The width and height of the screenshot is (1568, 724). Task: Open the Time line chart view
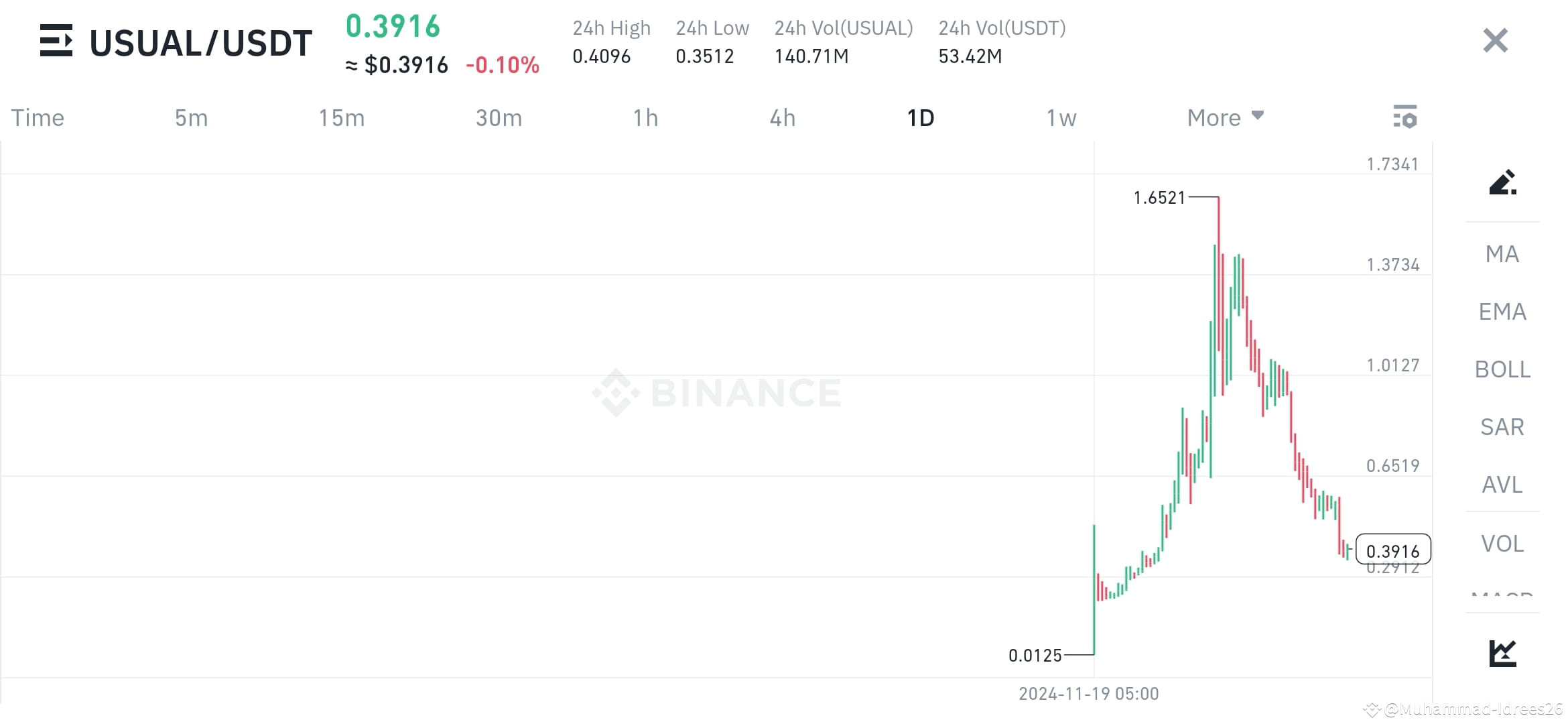(x=37, y=117)
